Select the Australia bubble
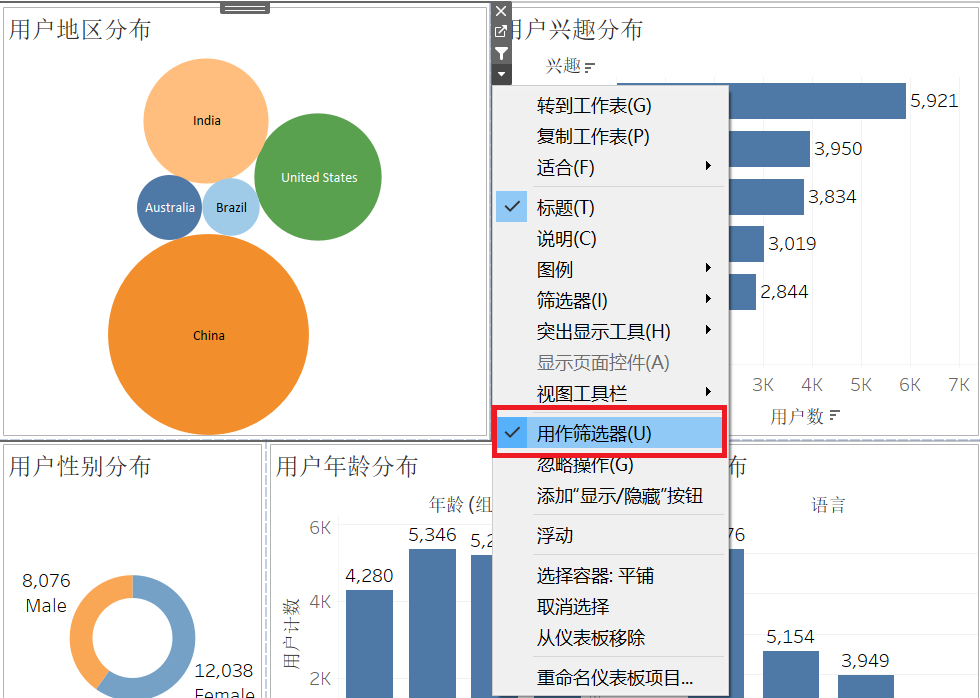 click(169, 207)
